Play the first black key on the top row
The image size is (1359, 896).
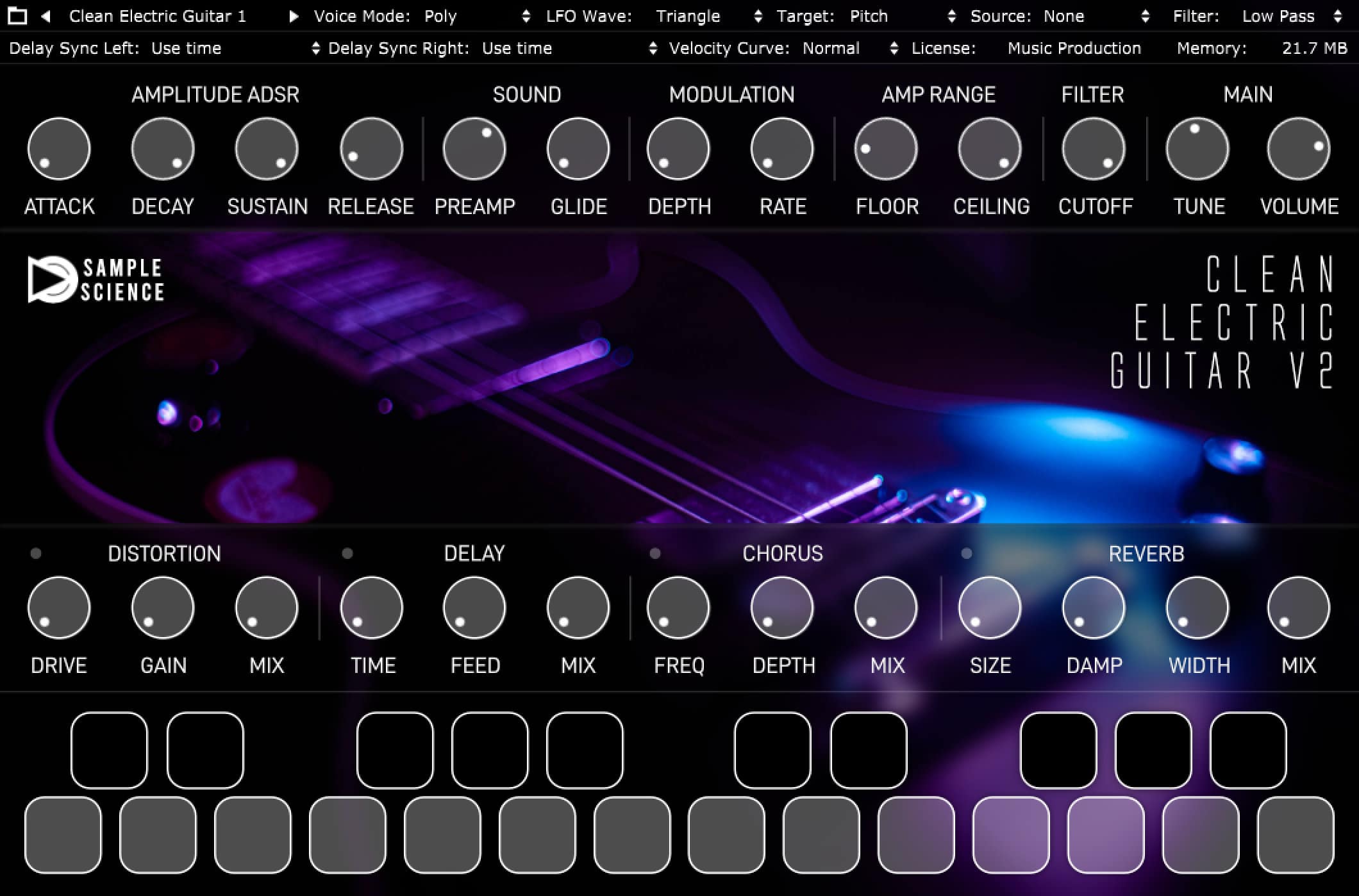(109, 750)
